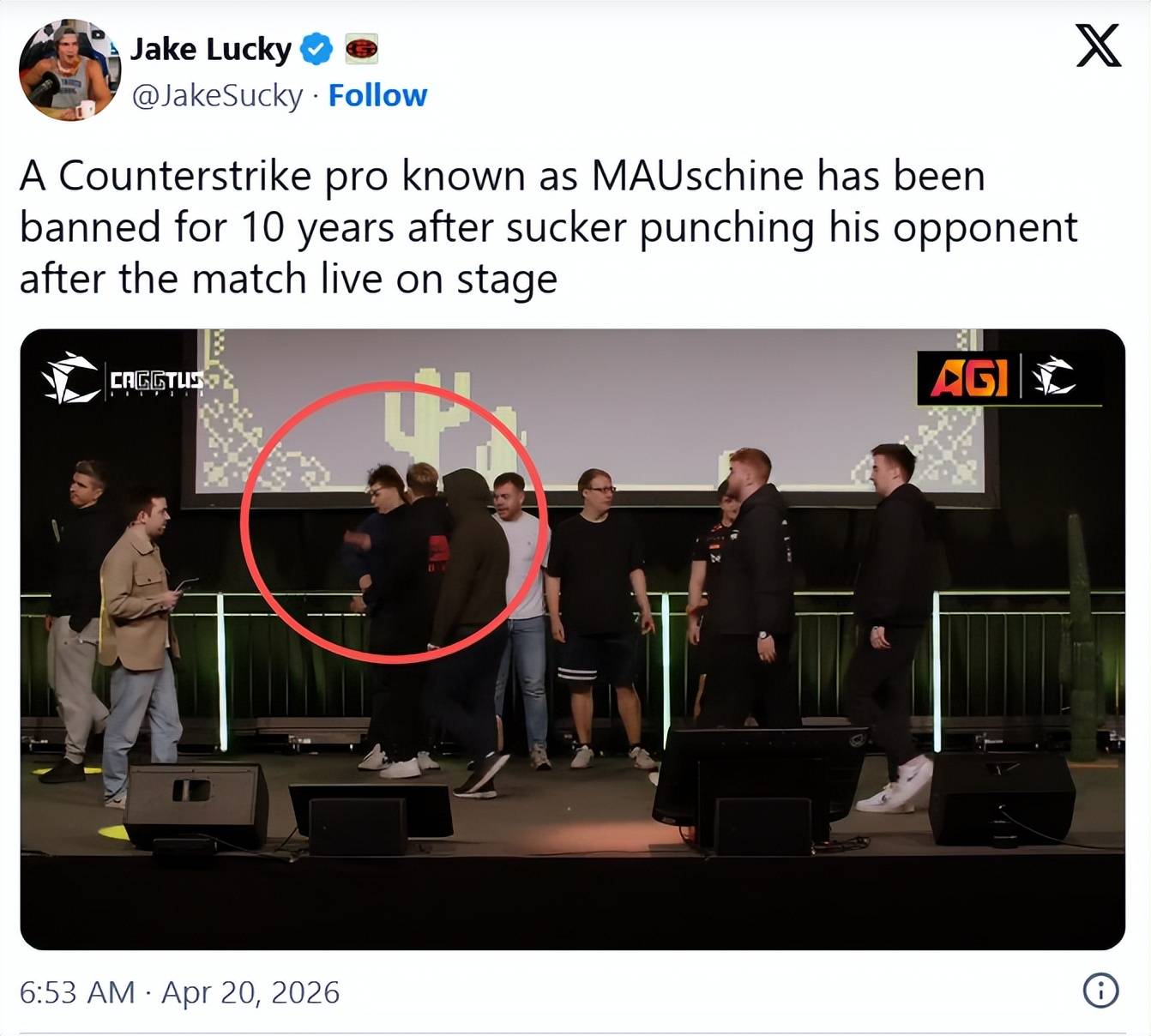Open Jake Lucky's profile avatar
This screenshot has width=1151, height=1036.
[x=69, y=71]
